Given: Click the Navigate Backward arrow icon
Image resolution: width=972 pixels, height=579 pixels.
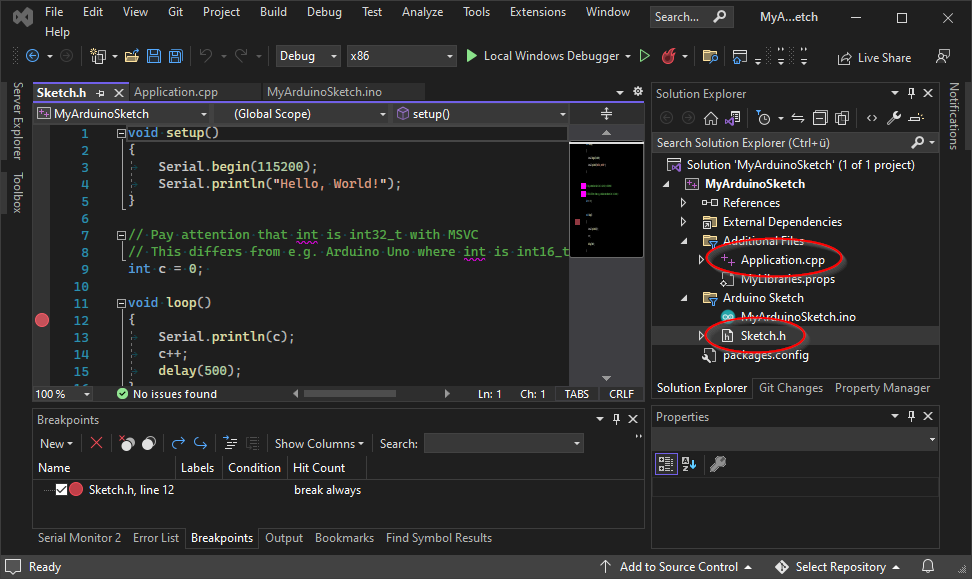Looking at the screenshot, I should tap(32, 56).
